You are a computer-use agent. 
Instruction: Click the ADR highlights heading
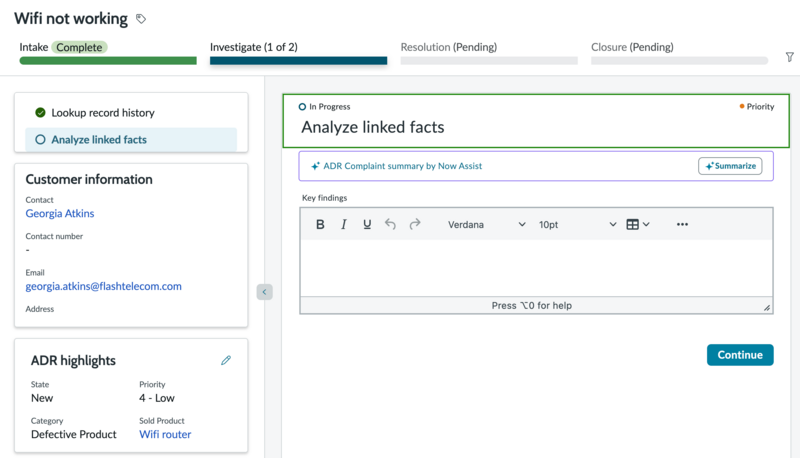click(x=73, y=361)
